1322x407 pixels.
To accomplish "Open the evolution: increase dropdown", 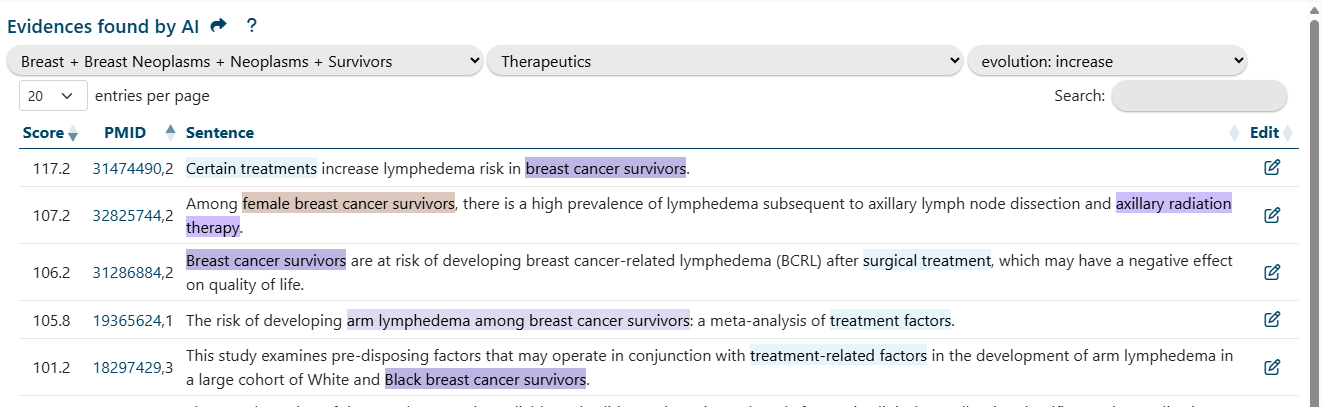I will [1107, 62].
